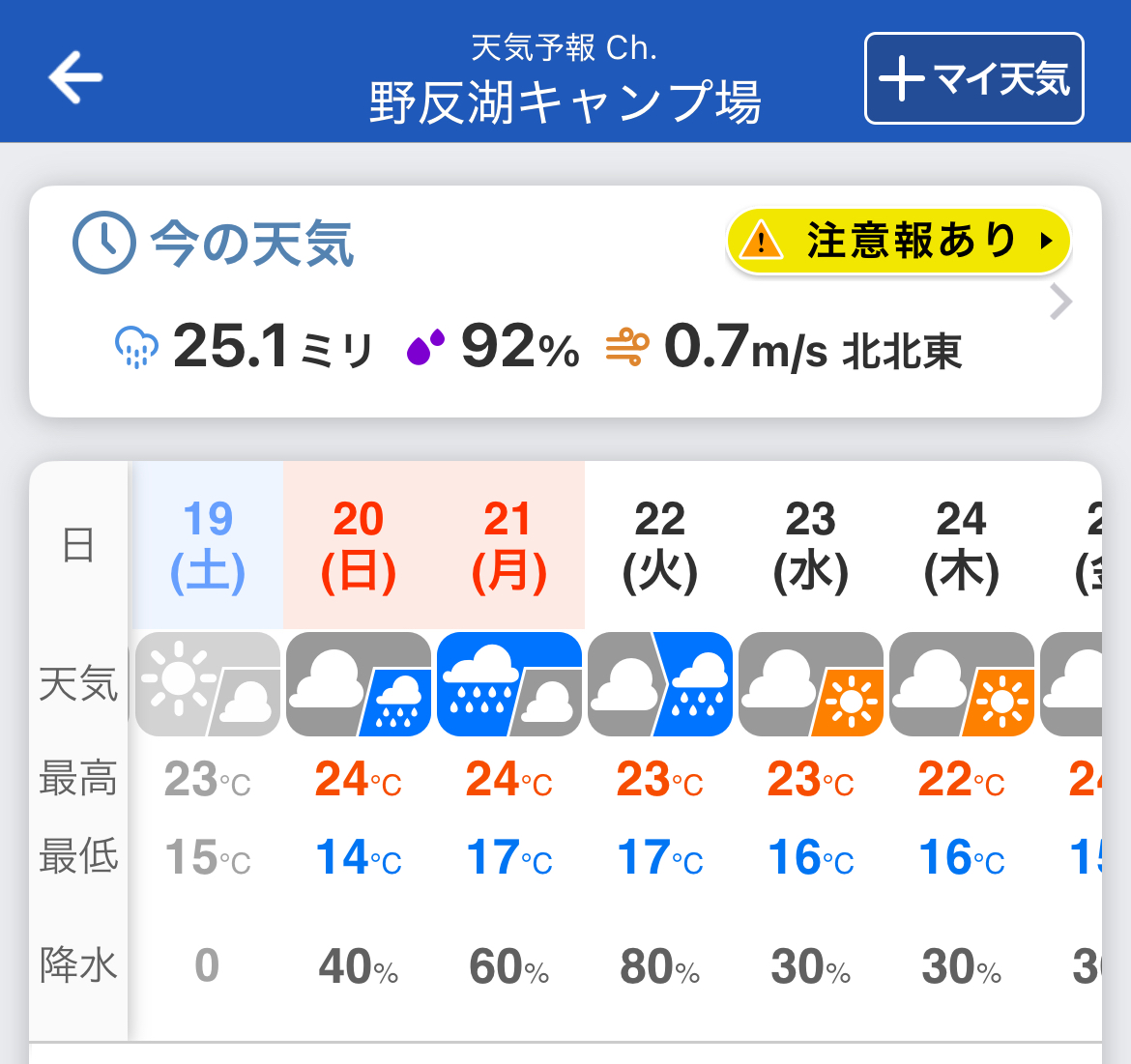This screenshot has height=1064, width=1131.
Task: Select the 天気予報 Ch. header label
Action: pos(565,46)
